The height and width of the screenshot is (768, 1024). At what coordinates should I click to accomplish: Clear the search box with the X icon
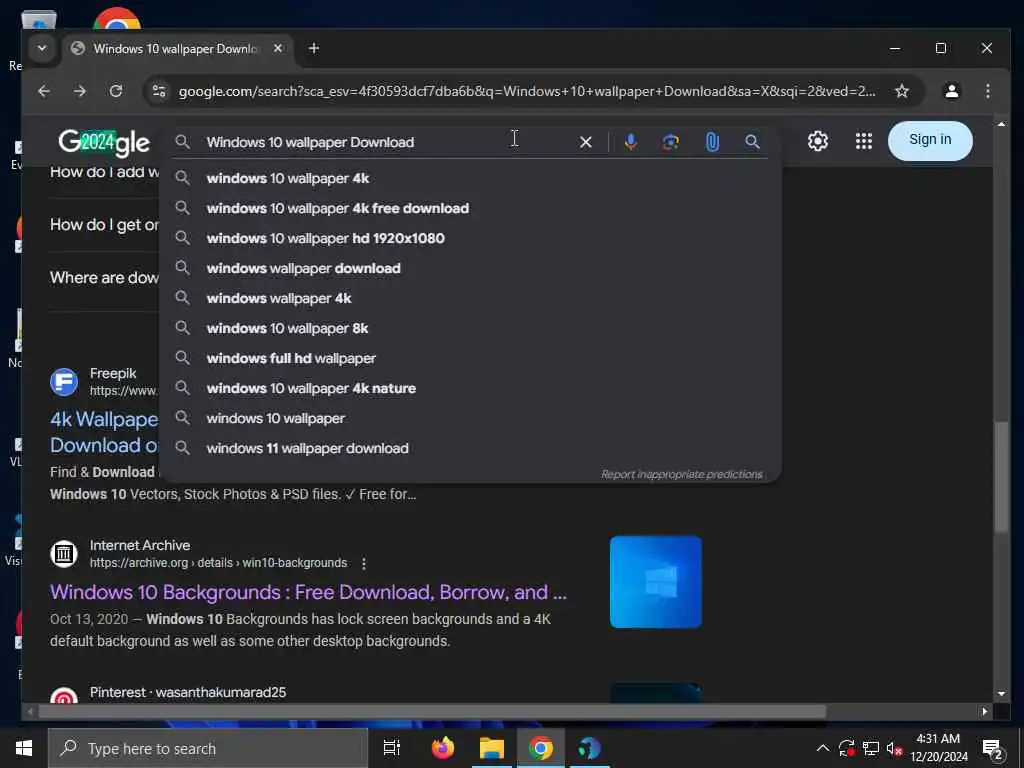tap(586, 142)
